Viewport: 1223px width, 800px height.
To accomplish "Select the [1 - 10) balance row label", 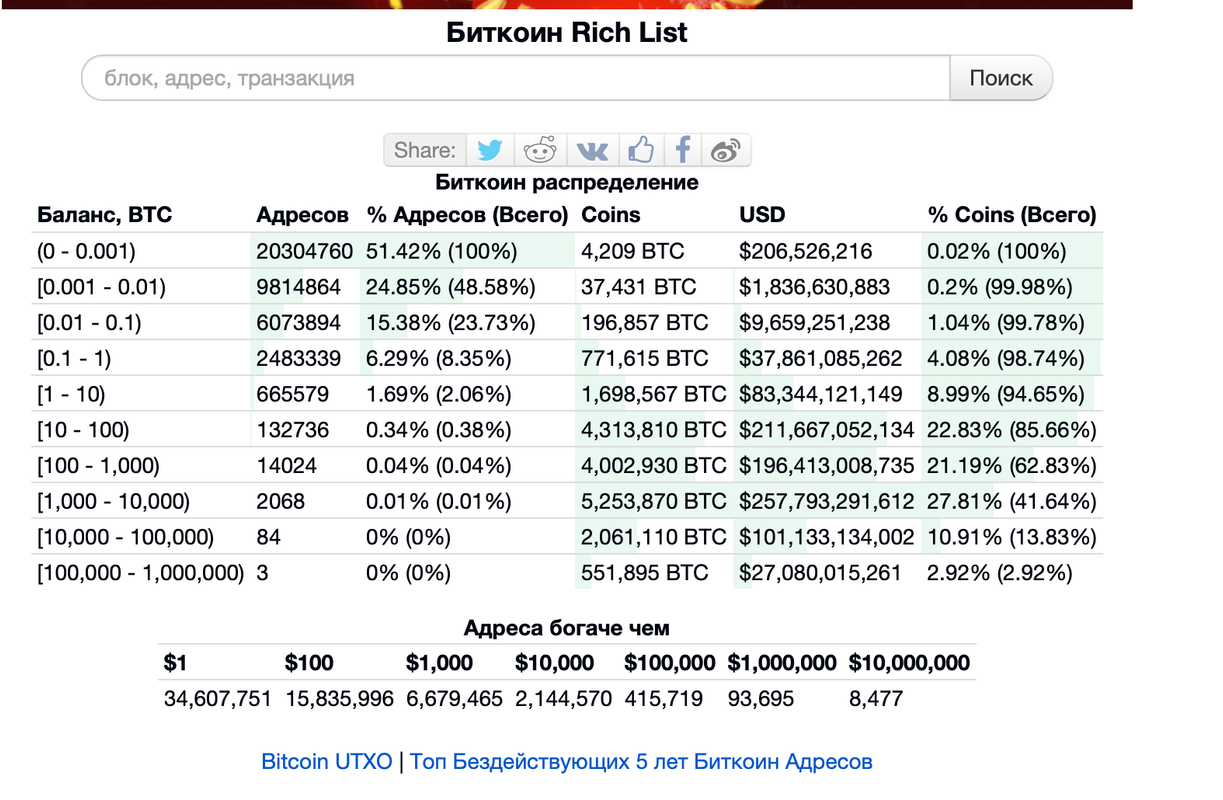I will [71, 394].
